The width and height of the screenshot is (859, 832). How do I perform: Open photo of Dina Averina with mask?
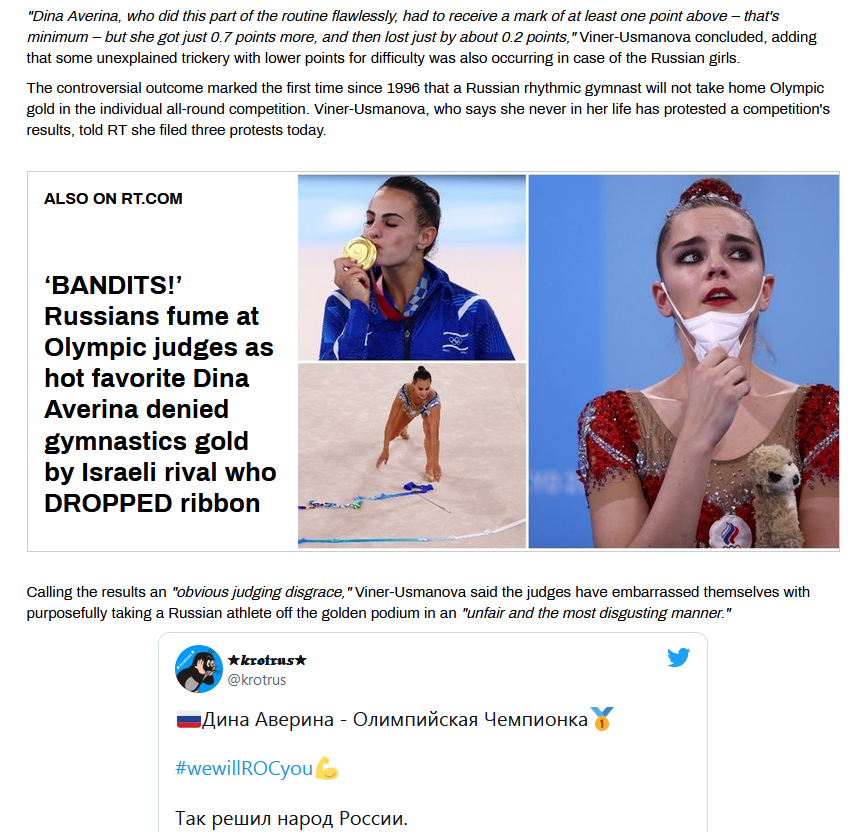pyautogui.click(x=683, y=361)
